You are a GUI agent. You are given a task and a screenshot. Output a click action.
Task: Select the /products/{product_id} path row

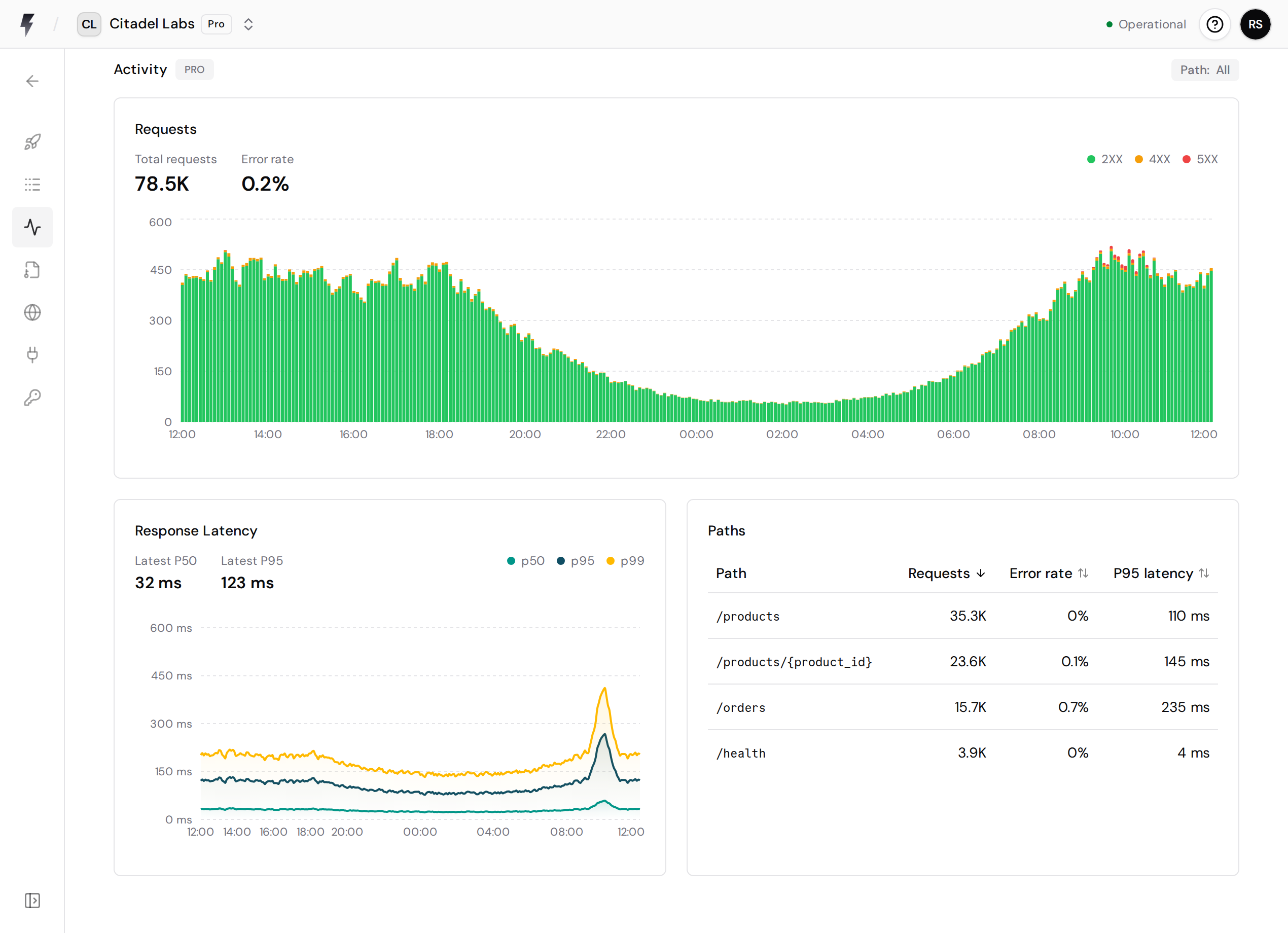(962, 662)
